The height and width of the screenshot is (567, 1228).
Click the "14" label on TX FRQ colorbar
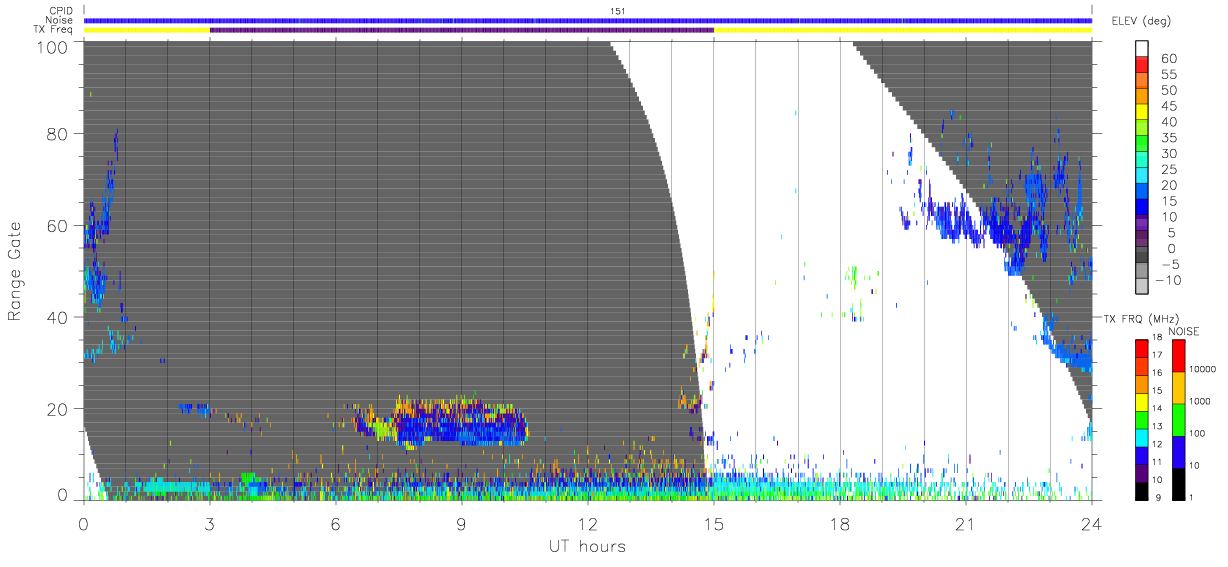click(1157, 408)
